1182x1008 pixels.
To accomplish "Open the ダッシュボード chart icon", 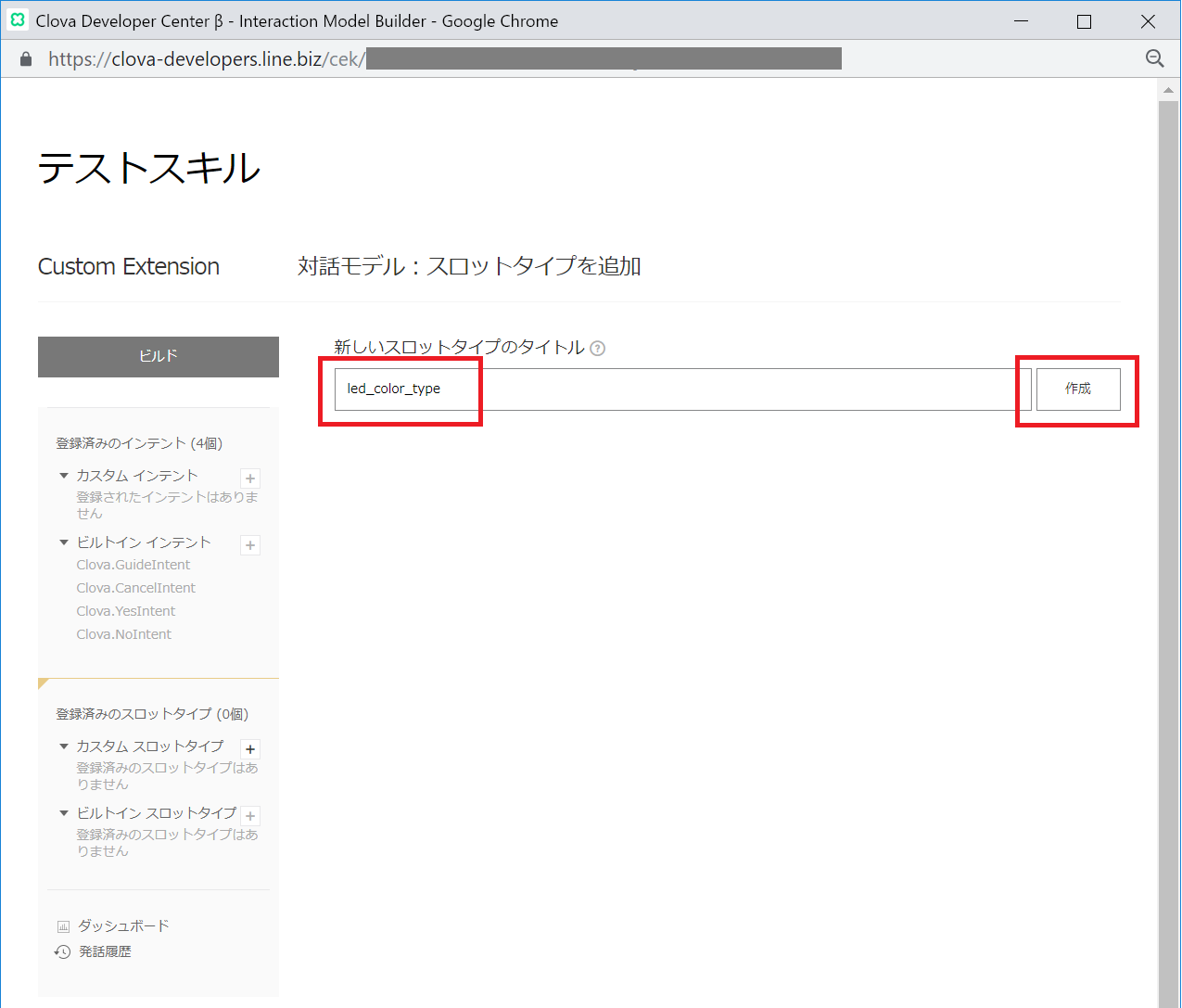I will coord(63,926).
